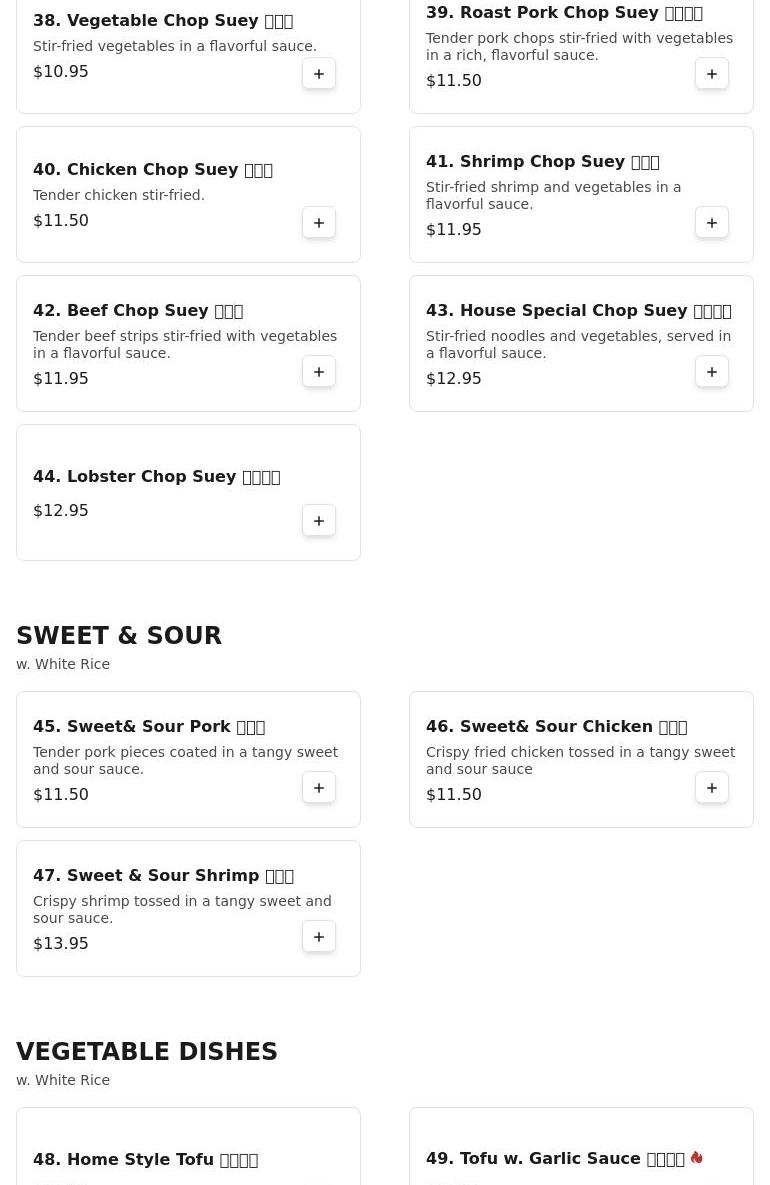Click plus button for Chicken Chop Suey

tap(319, 223)
